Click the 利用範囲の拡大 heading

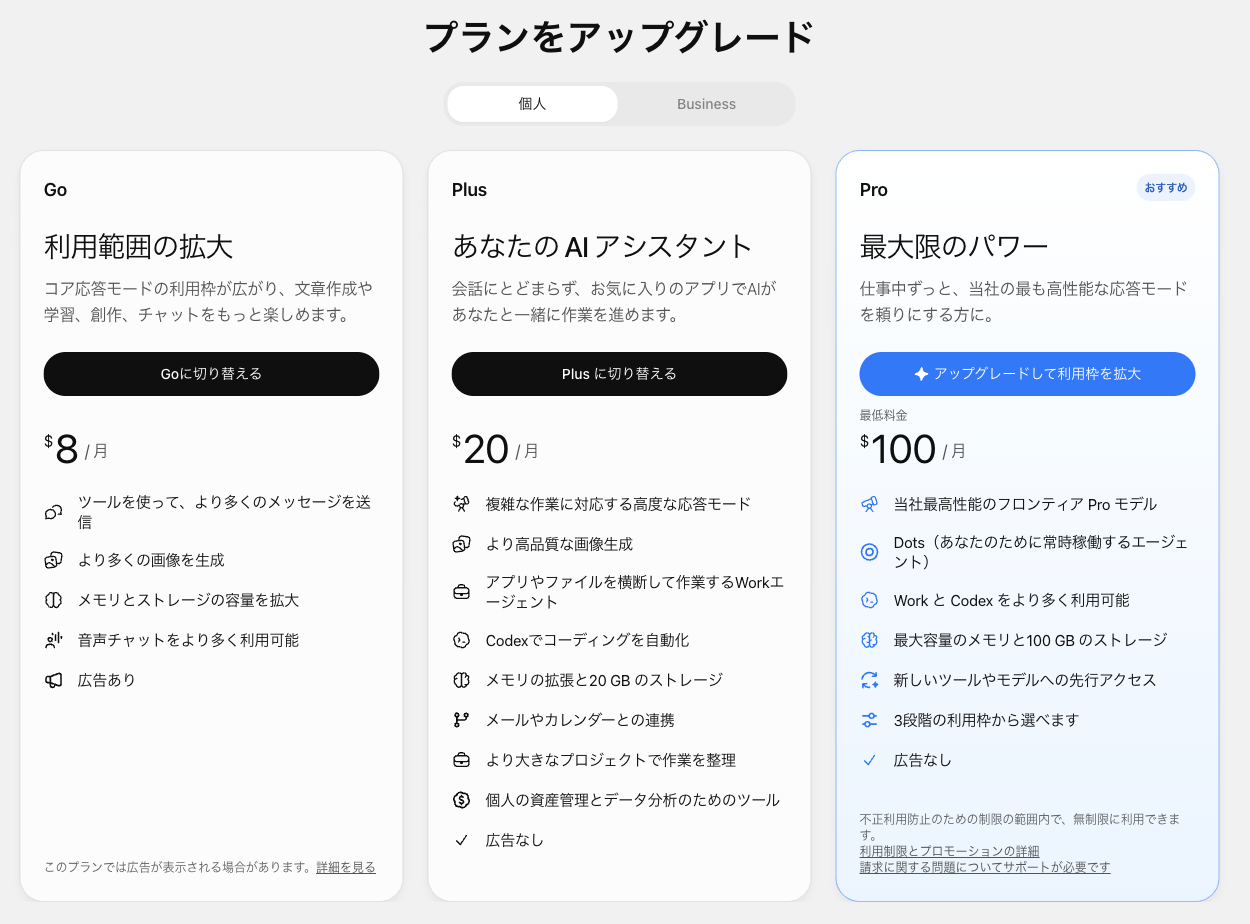pyautogui.click(x=139, y=246)
